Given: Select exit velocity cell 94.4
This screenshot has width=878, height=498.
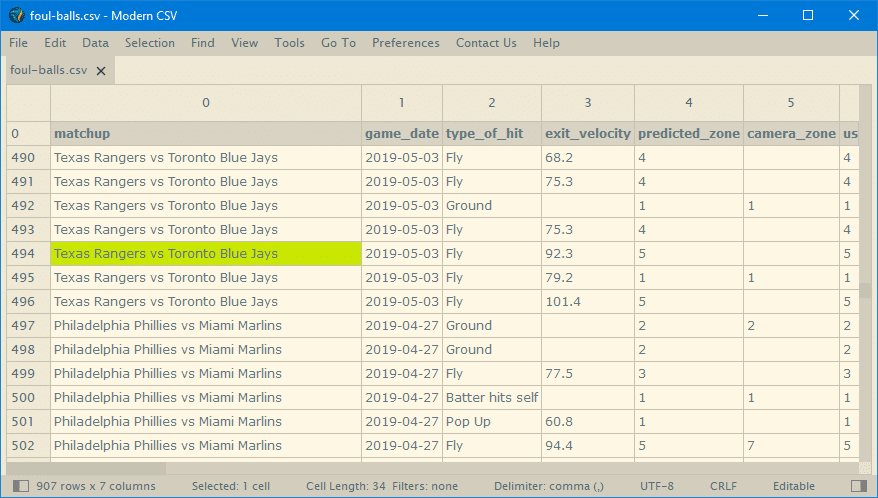Looking at the screenshot, I should (x=588, y=445).
